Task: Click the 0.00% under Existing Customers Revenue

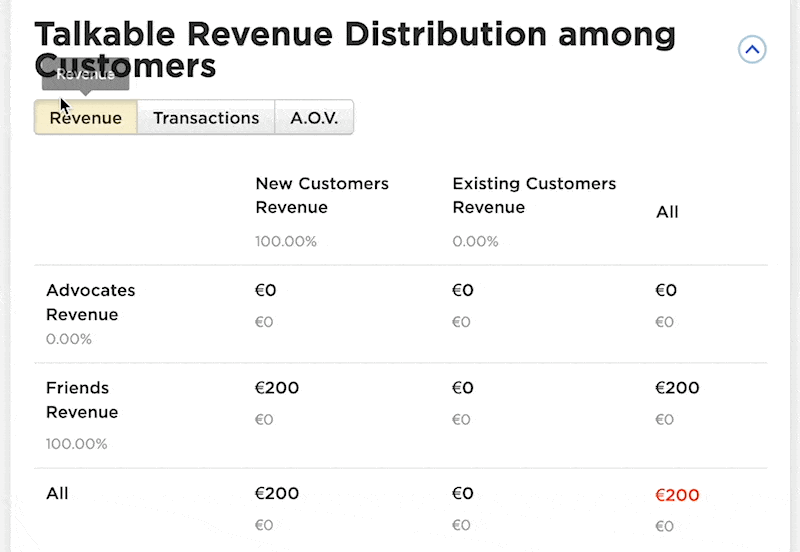Action: 475,241
